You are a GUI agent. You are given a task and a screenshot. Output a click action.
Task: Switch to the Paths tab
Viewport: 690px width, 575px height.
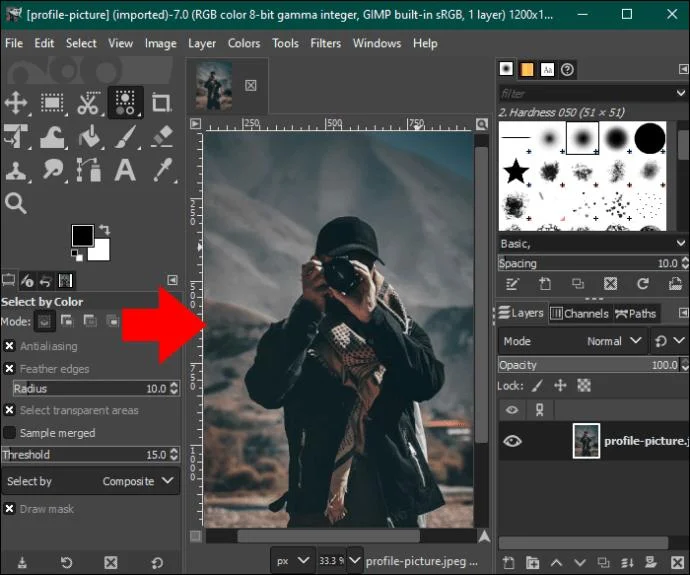point(636,313)
